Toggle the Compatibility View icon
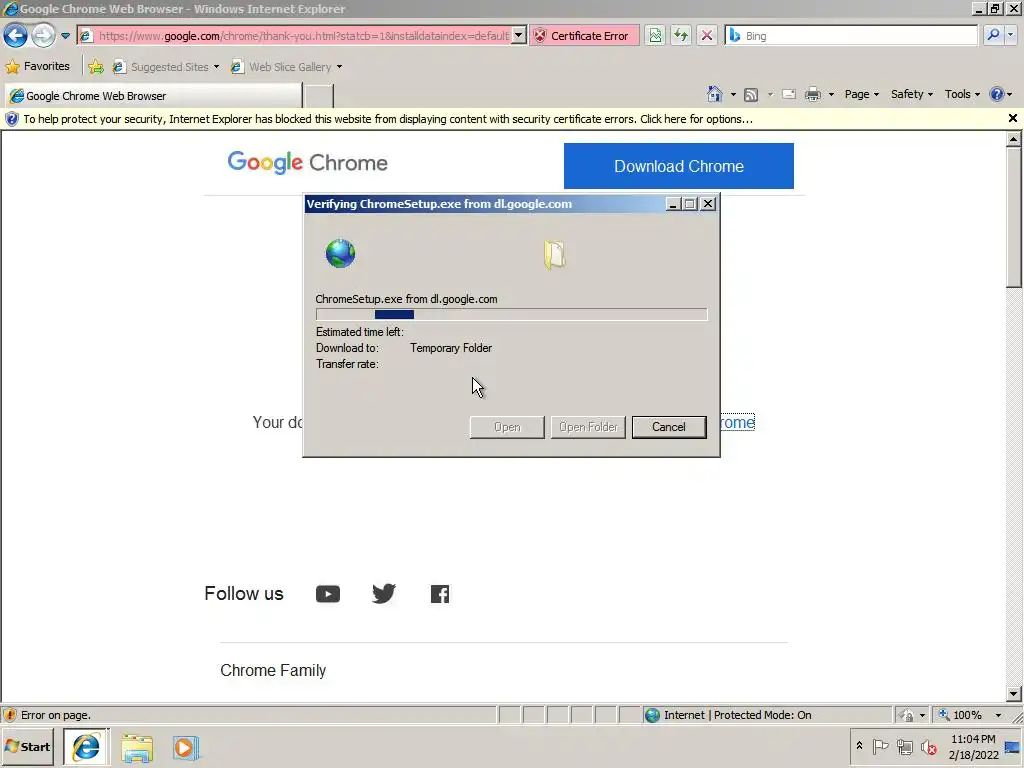 (655, 36)
